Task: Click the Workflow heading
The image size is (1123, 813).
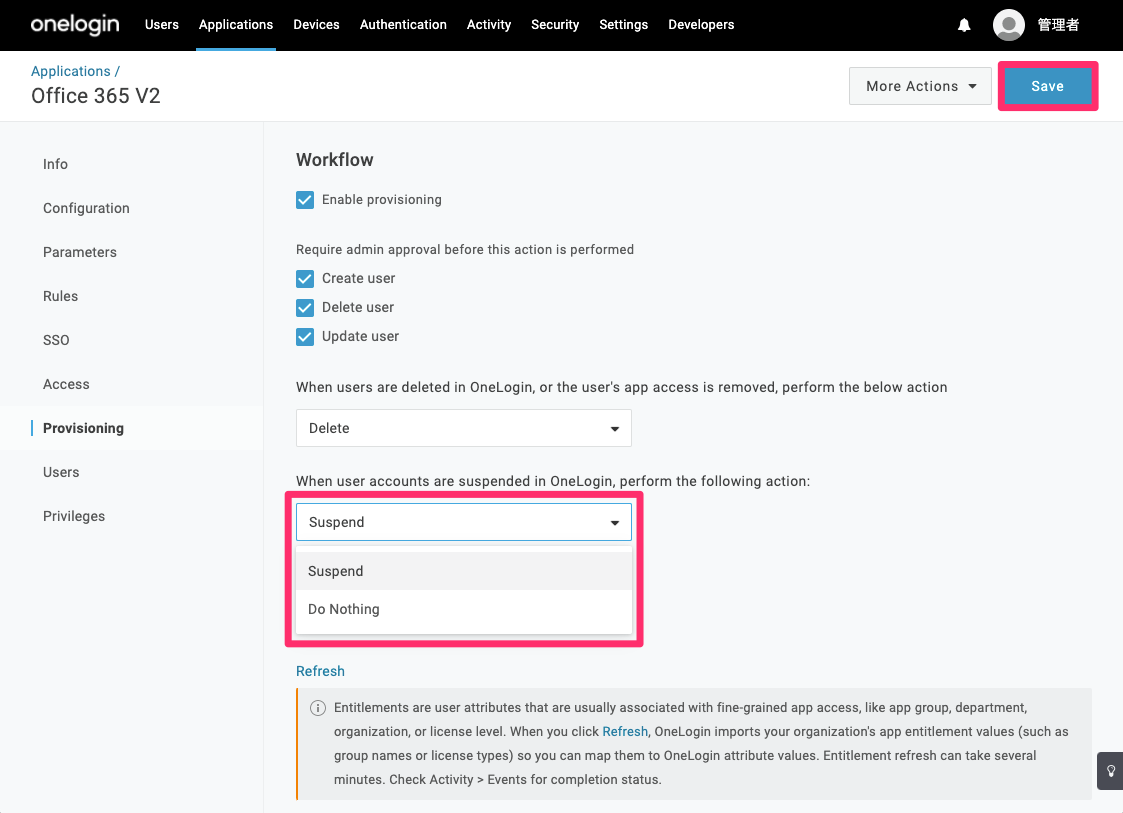Action: point(334,160)
